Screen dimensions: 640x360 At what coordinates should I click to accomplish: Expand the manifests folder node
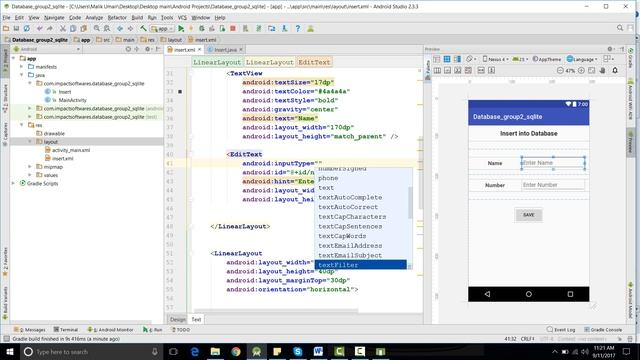point(22,67)
